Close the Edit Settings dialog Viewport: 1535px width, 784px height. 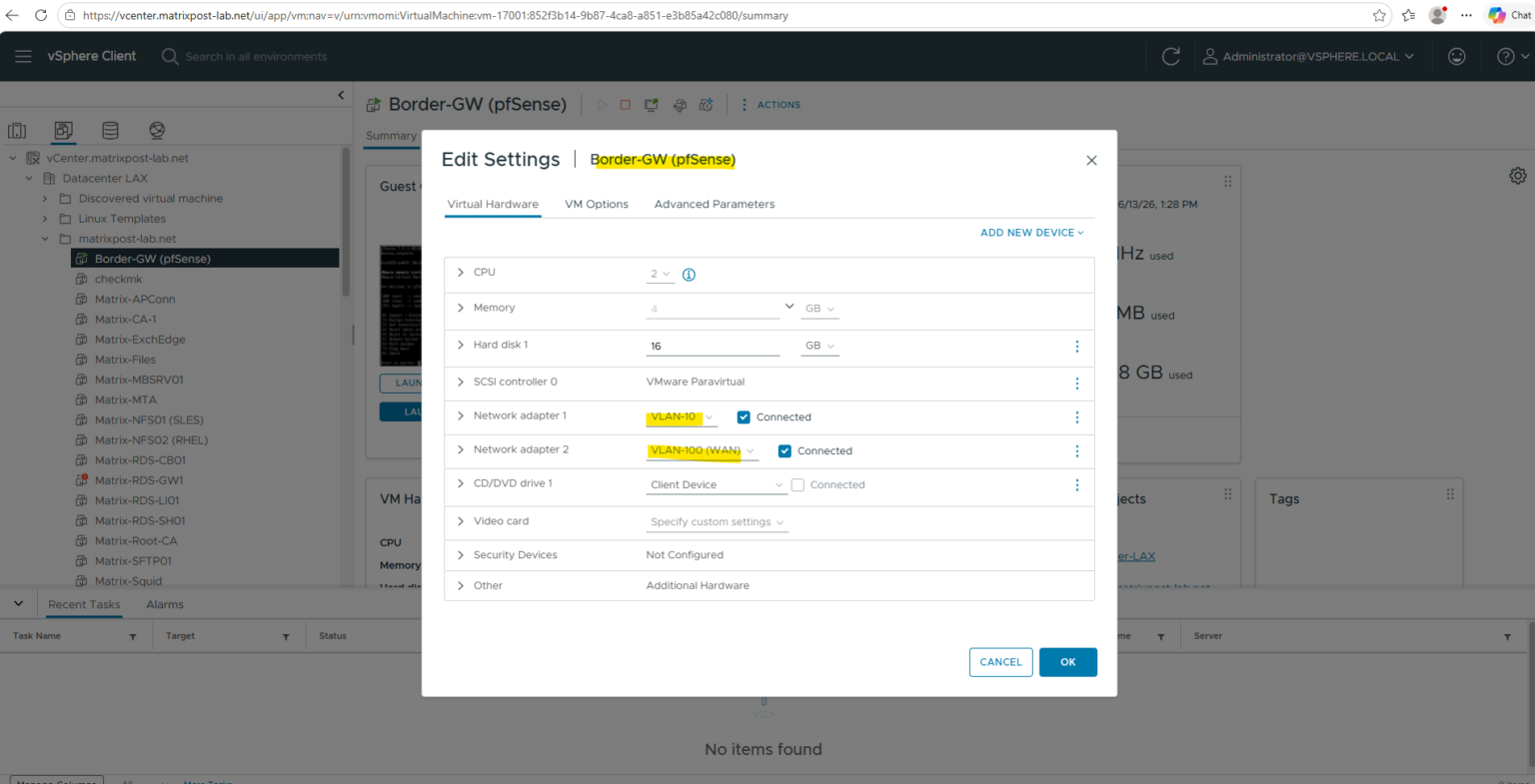pyautogui.click(x=1091, y=160)
